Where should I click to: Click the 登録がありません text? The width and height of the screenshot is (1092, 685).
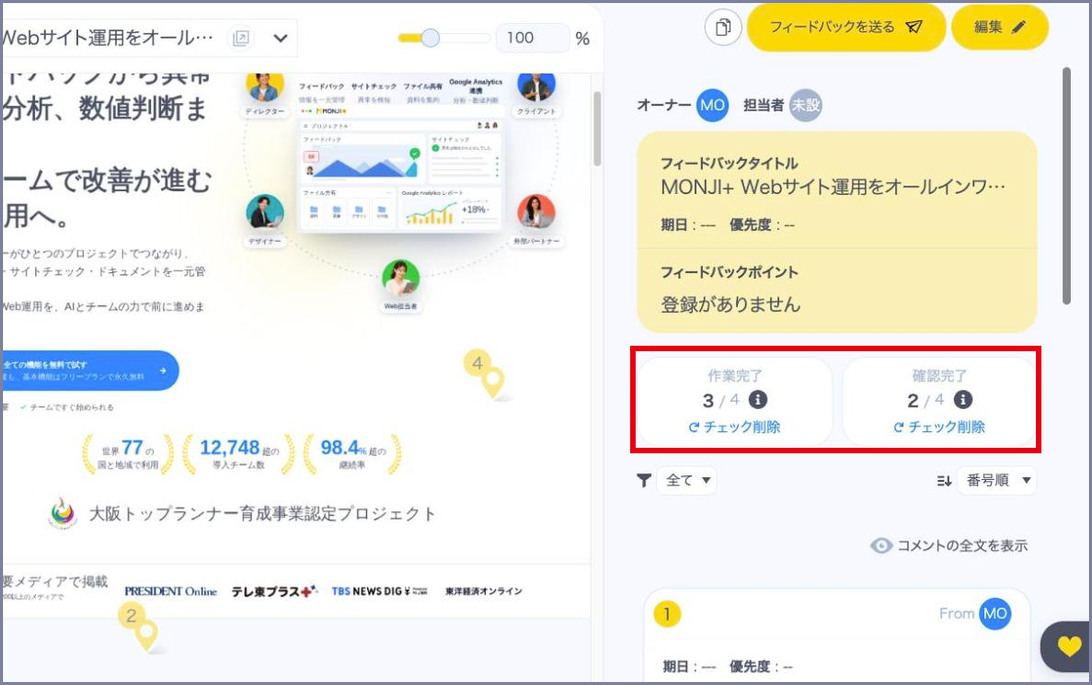point(731,304)
